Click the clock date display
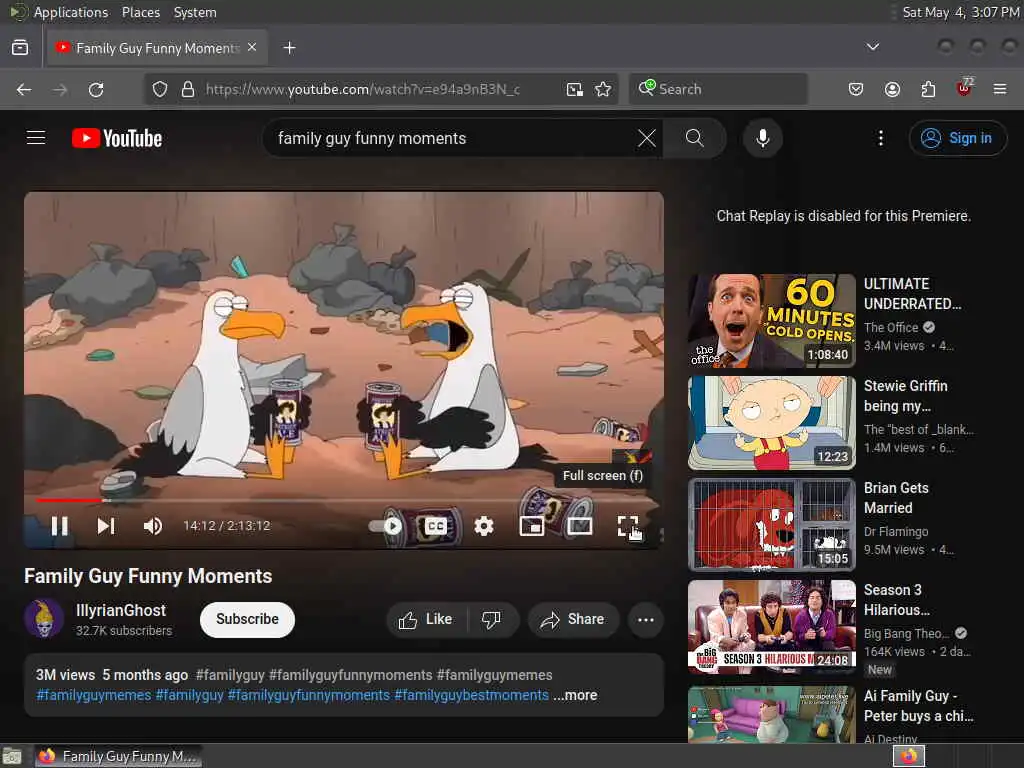Image resolution: width=1024 pixels, height=768 pixels. [x=961, y=12]
